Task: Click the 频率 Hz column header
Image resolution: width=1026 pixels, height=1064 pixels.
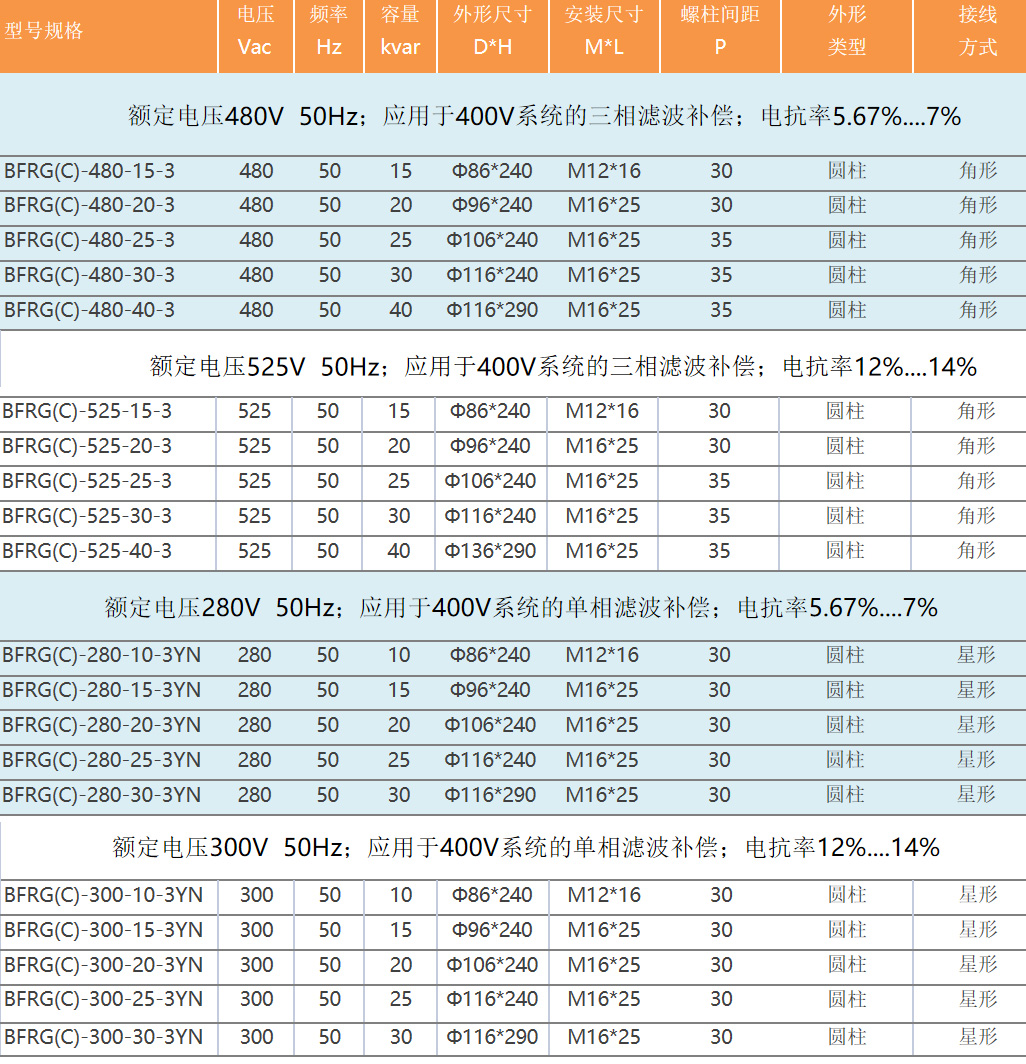Action: (x=329, y=31)
